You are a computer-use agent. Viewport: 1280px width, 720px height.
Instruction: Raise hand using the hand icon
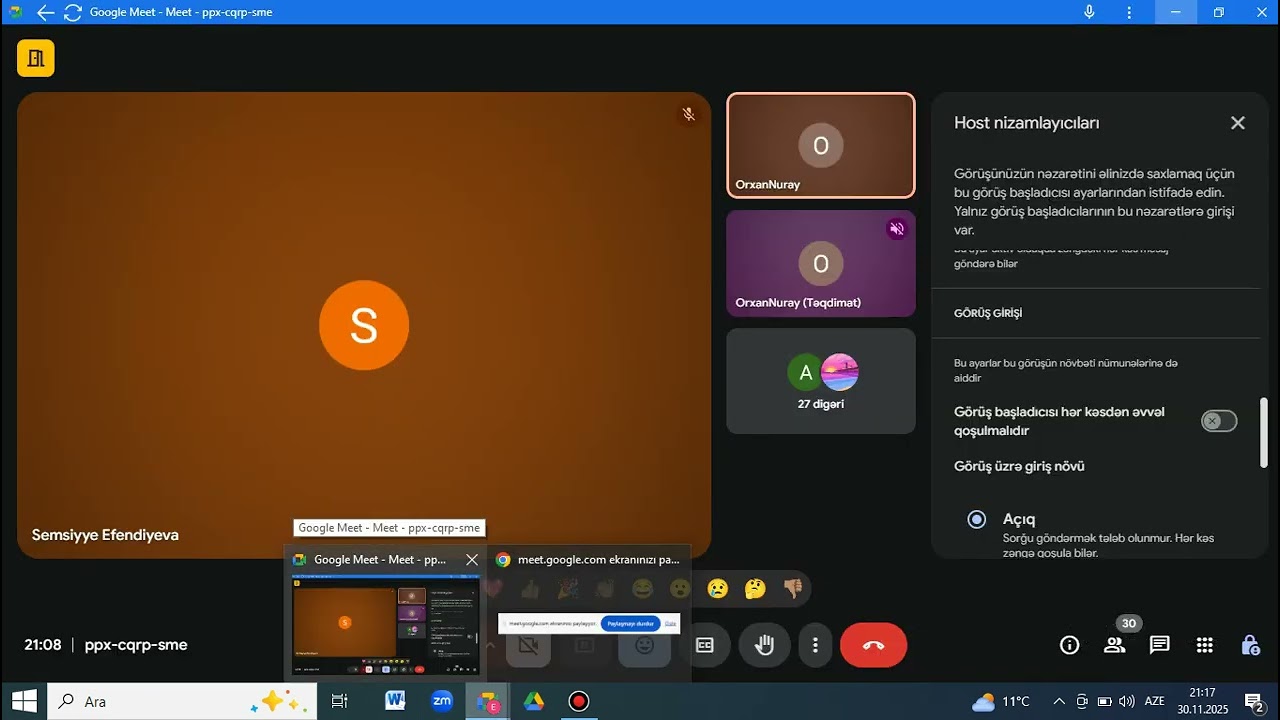click(x=764, y=645)
